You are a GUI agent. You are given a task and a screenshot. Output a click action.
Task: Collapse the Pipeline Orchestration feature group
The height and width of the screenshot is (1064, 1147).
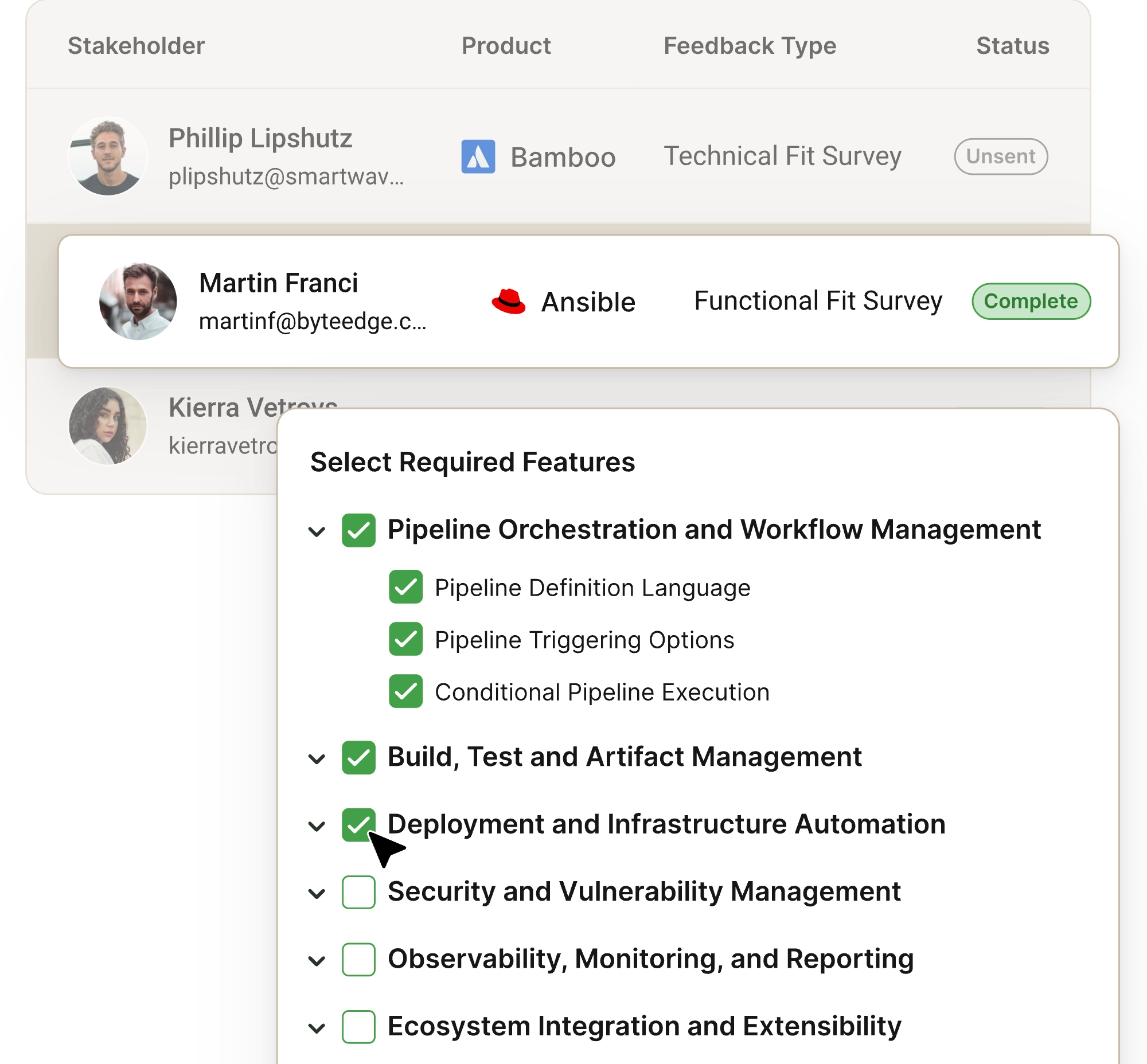(315, 531)
